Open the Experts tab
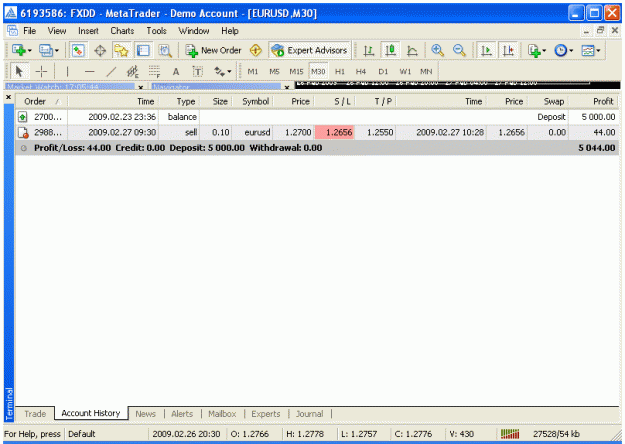This screenshot has width=625, height=444. click(x=265, y=414)
